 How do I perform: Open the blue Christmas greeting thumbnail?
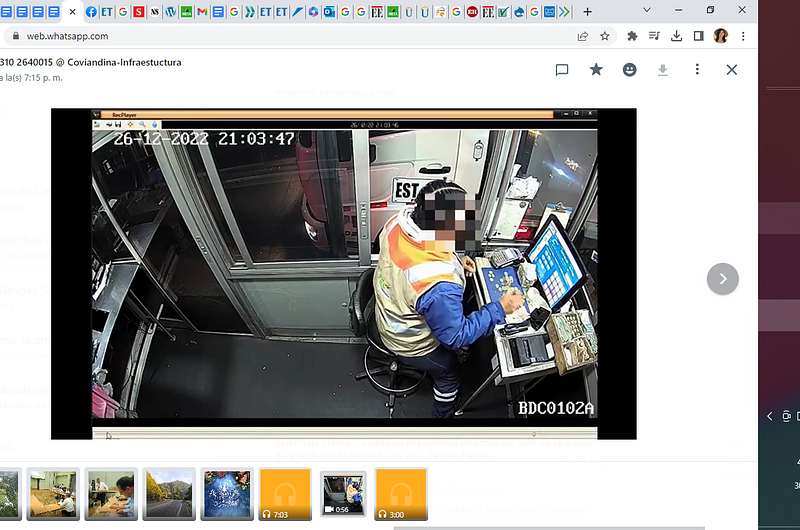[x=227, y=494]
